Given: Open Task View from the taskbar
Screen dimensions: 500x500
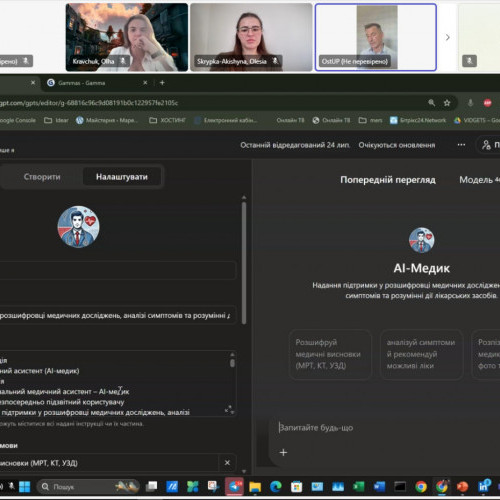Looking at the screenshot, I should click(x=152, y=487).
